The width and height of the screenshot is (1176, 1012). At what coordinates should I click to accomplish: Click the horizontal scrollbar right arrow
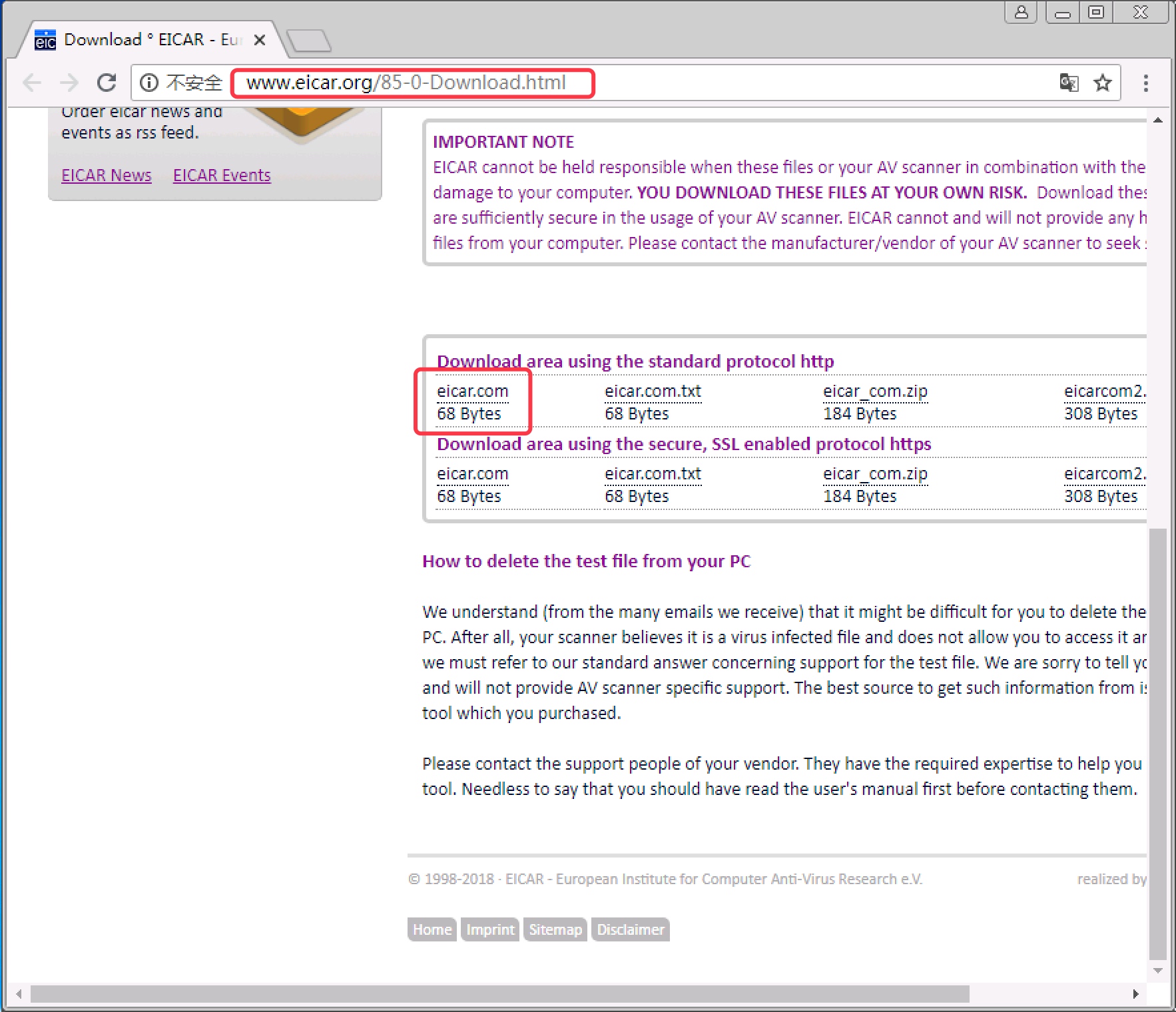(1135, 994)
